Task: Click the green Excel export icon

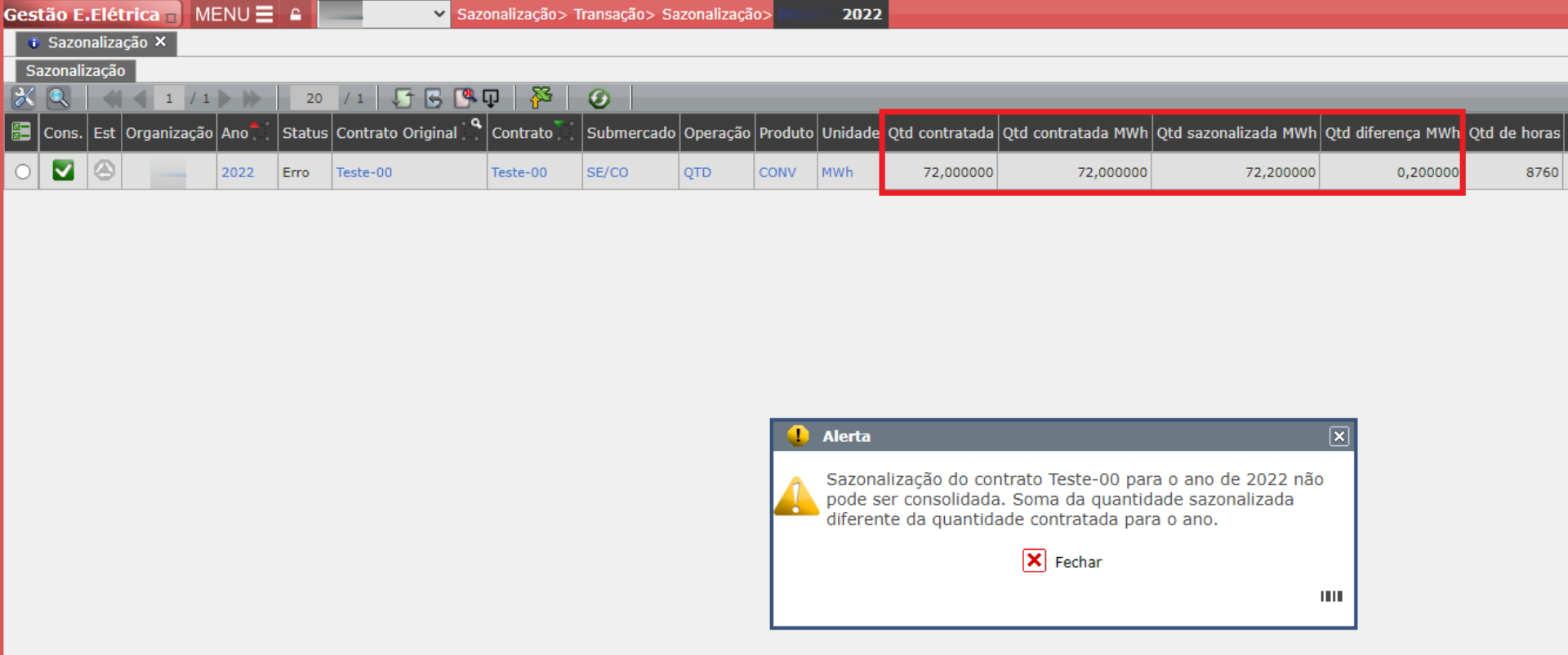Action: 541,98
